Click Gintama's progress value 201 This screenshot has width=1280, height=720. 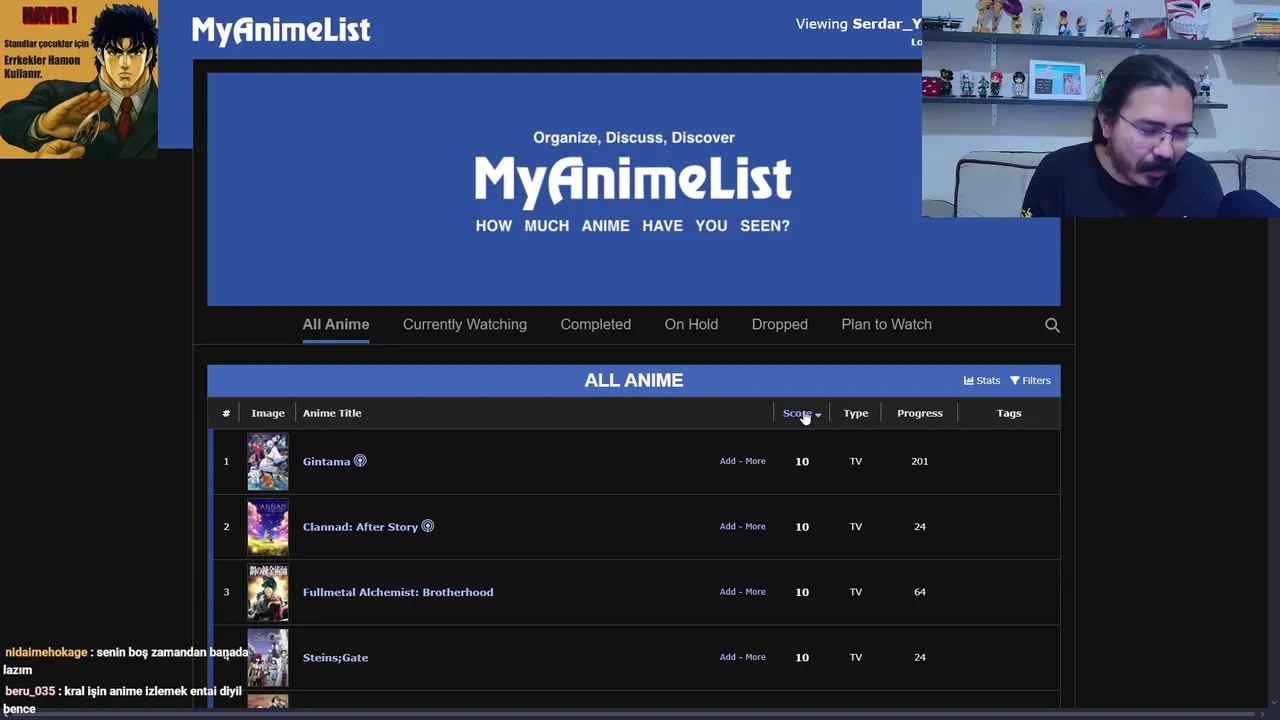pos(920,461)
